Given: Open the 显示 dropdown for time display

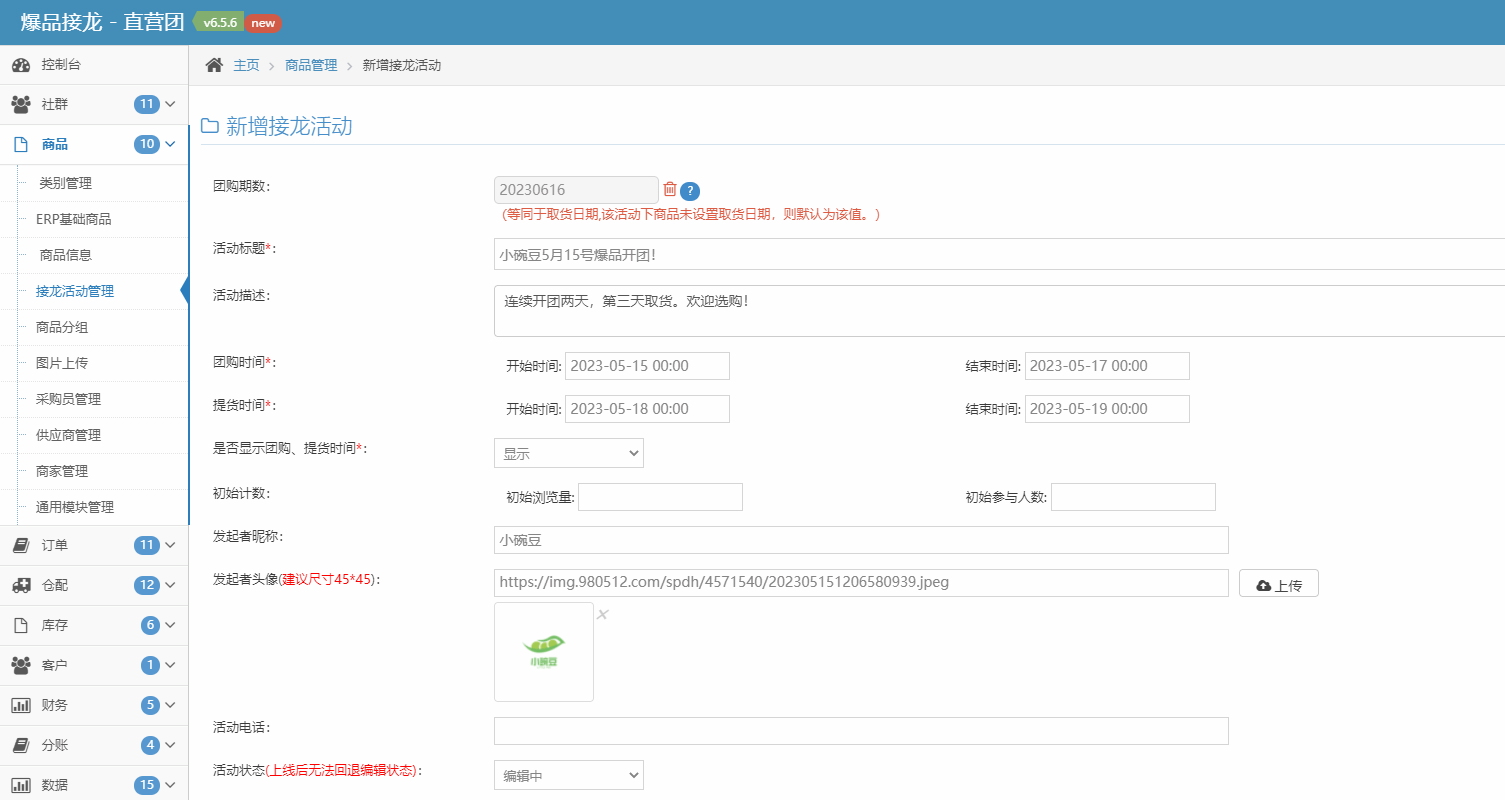Looking at the screenshot, I should 569,453.
